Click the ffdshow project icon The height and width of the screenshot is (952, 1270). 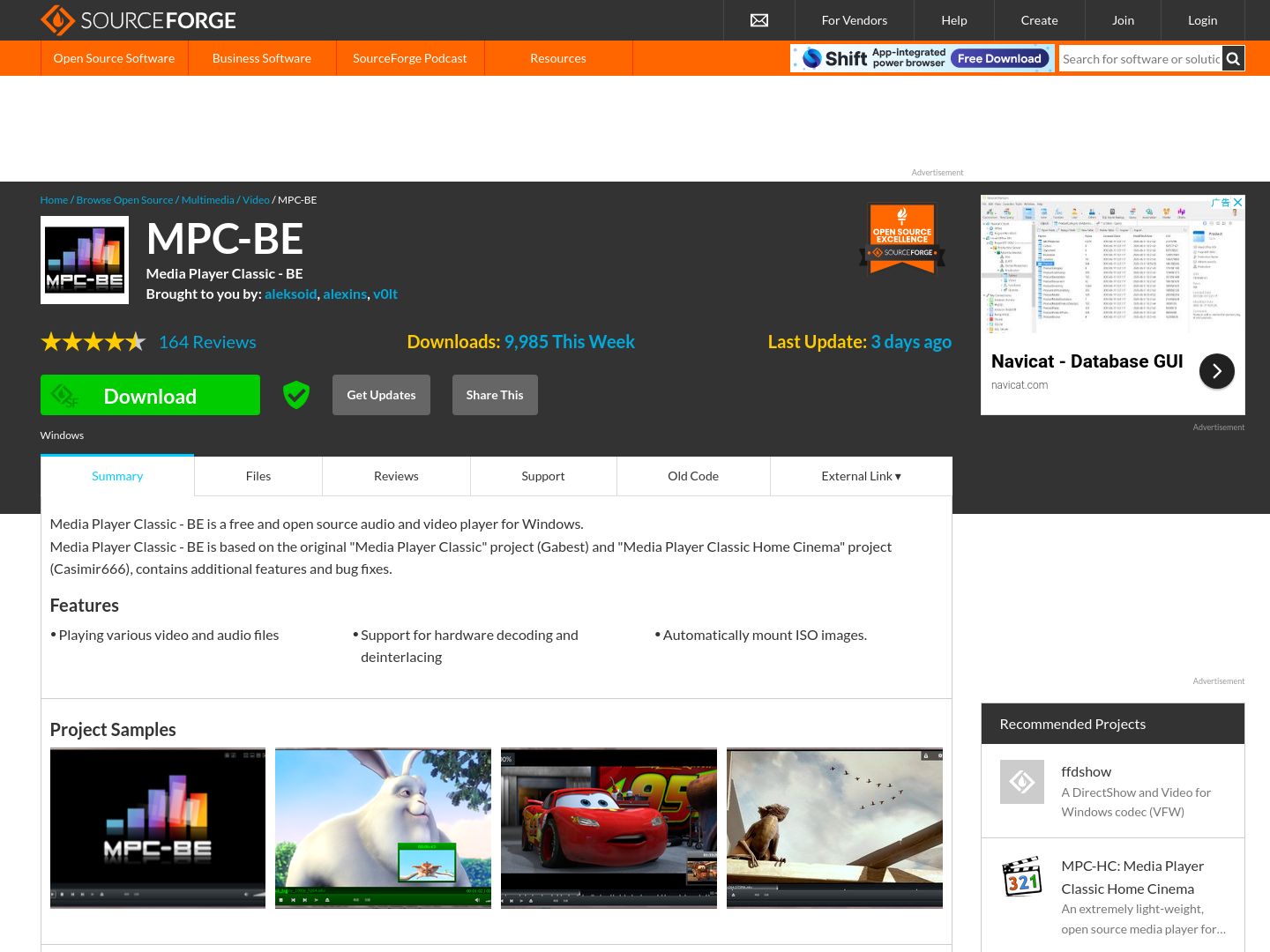click(1022, 782)
